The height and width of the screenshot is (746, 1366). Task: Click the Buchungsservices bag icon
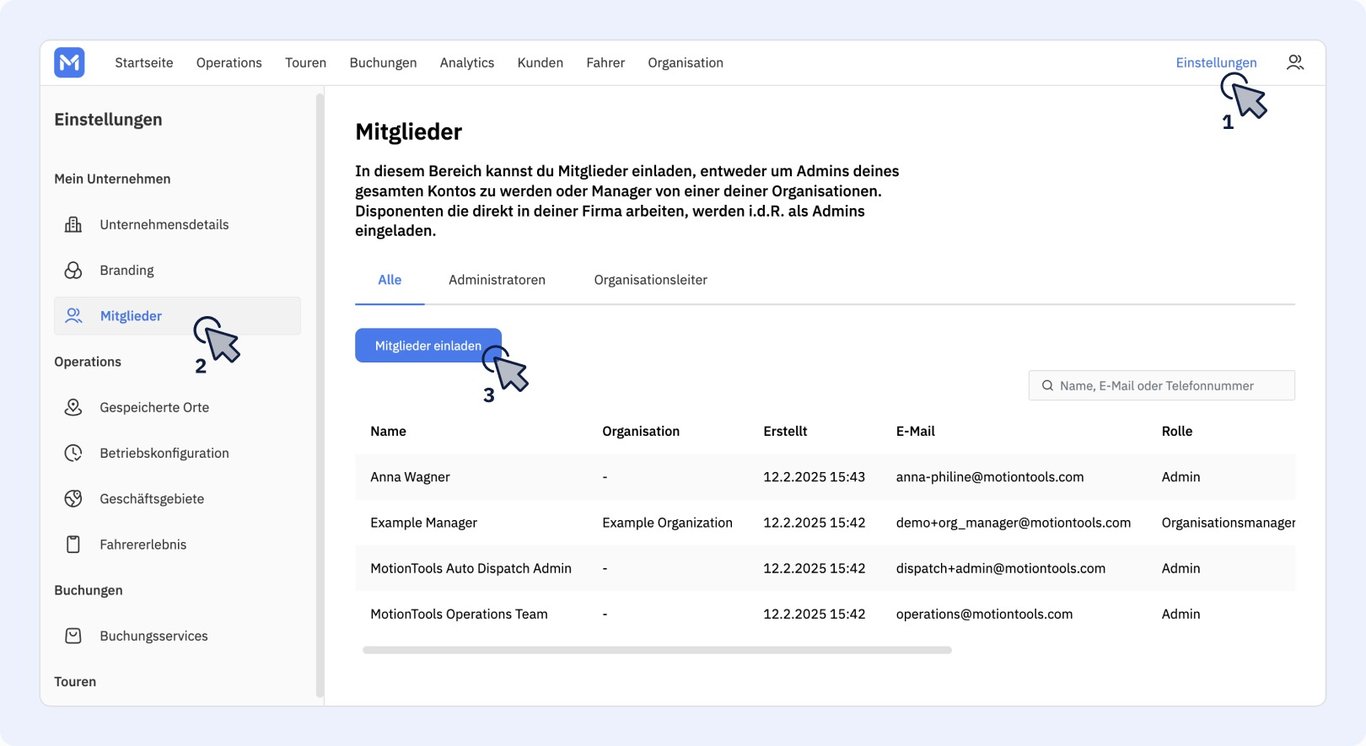pyautogui.click(x=73, y=636)
